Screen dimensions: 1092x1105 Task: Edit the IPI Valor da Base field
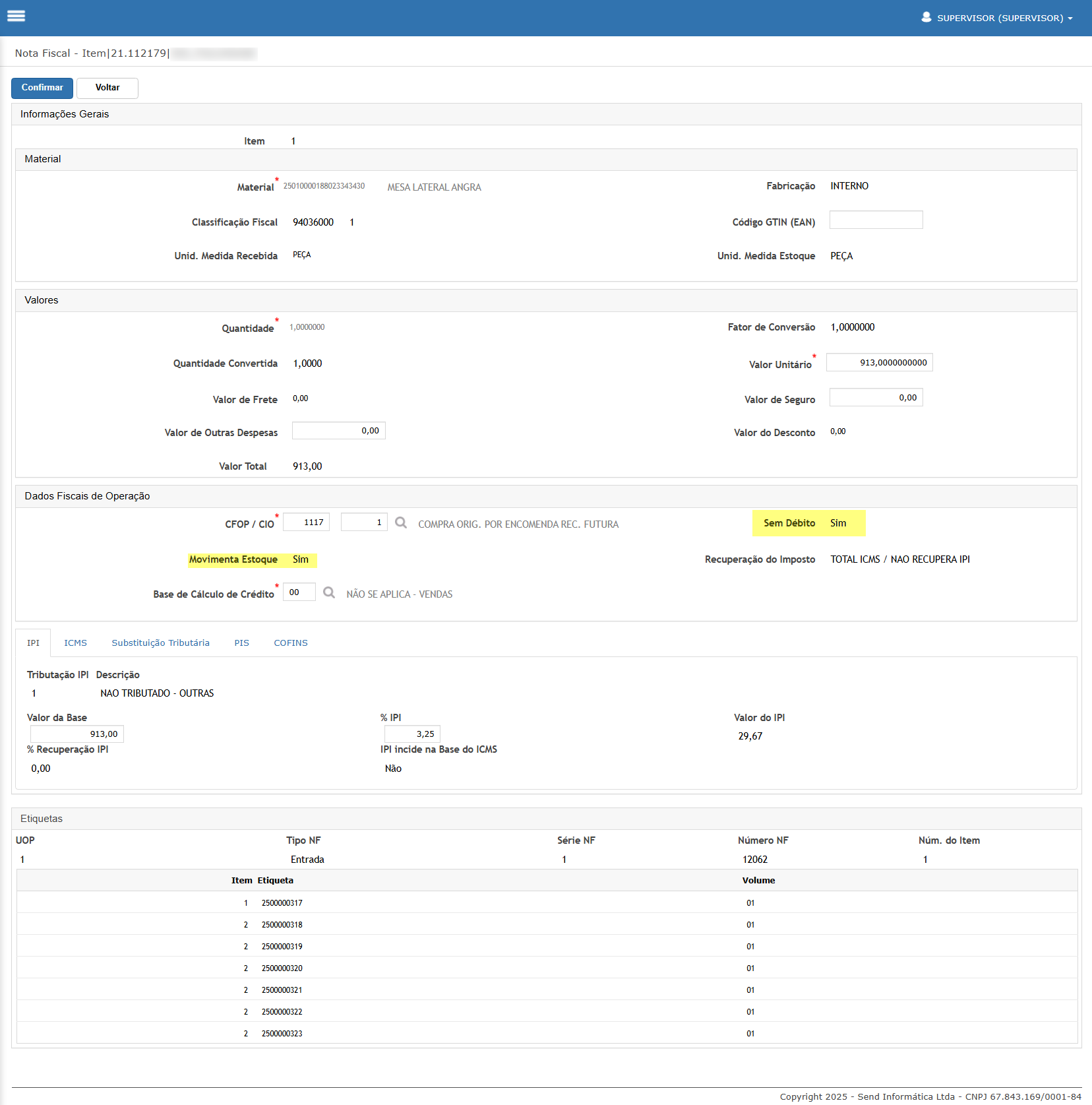77,734
